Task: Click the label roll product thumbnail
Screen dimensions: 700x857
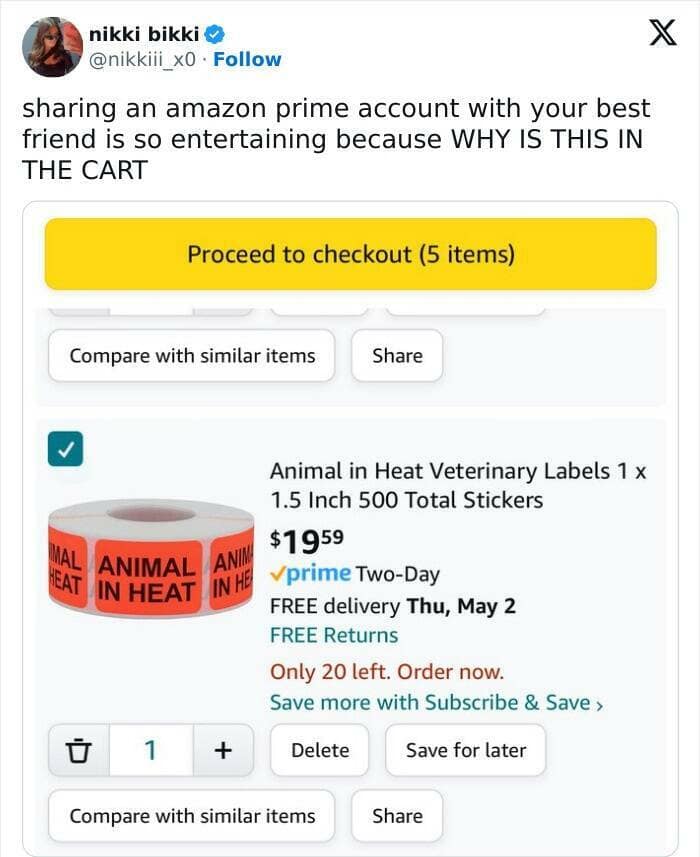Action: pos(151,557)
